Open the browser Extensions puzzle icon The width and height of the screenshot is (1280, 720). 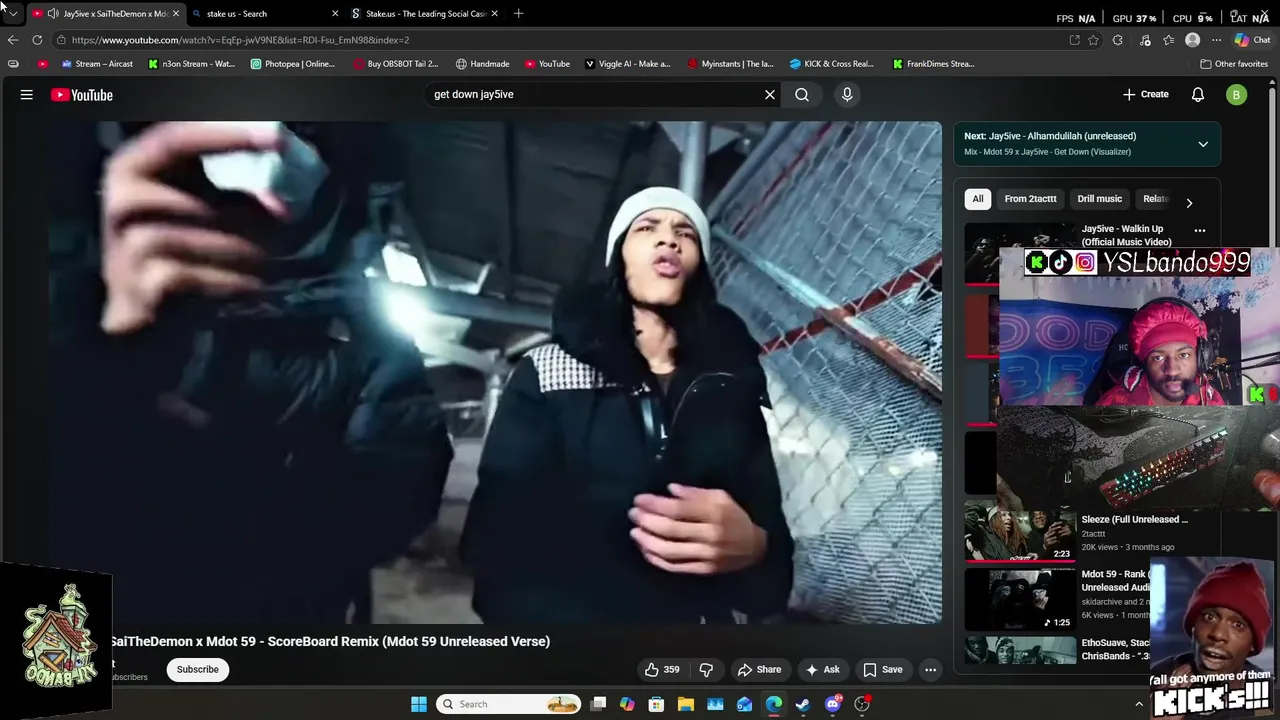click(x=1117, y=40)
